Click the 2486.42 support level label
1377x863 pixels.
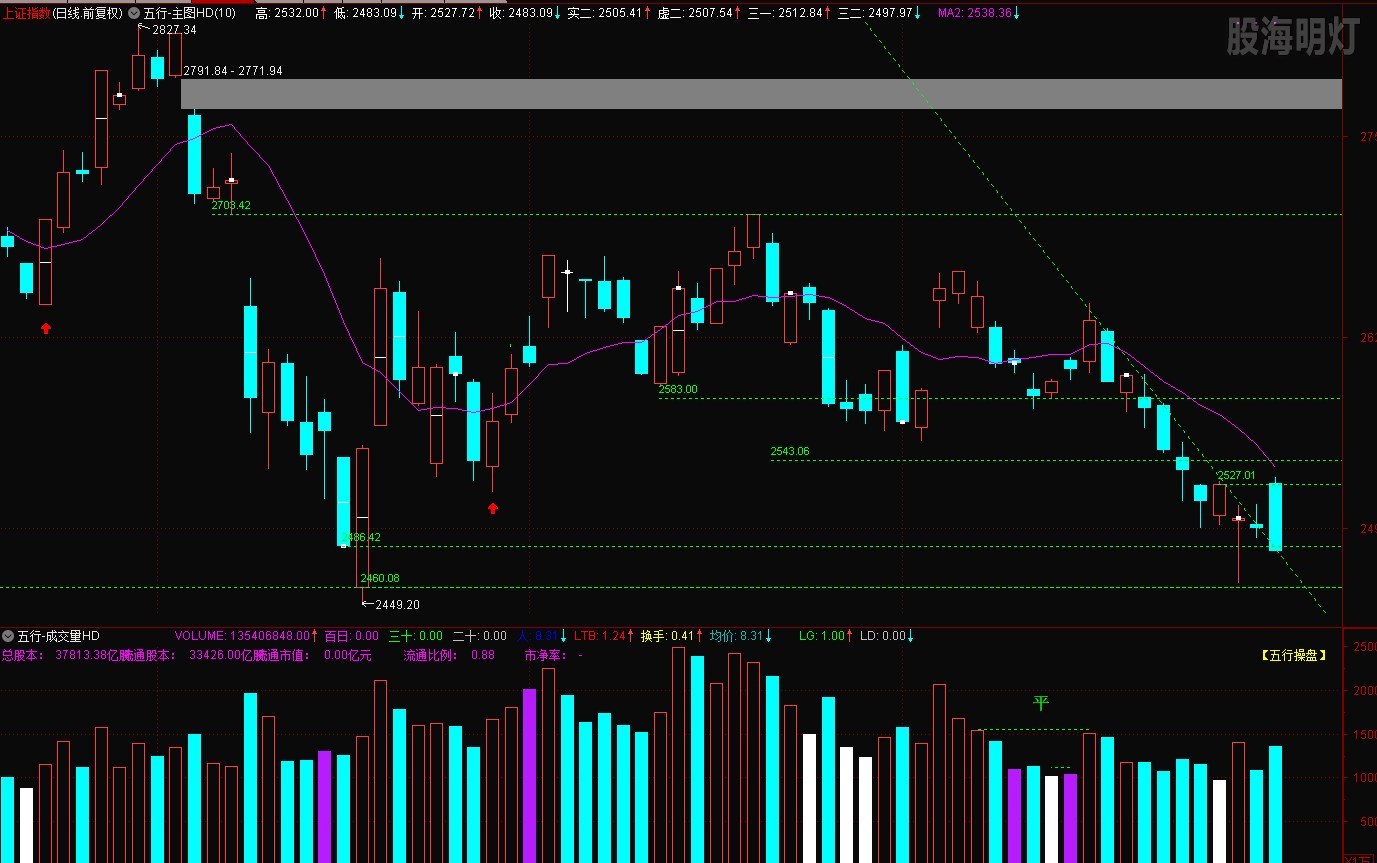(x=361, y=537)
